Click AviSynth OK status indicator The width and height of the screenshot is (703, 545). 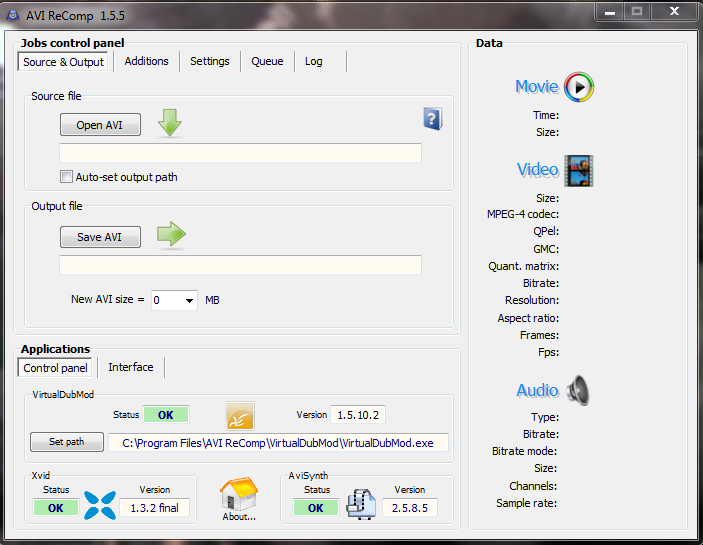(316, 508)
